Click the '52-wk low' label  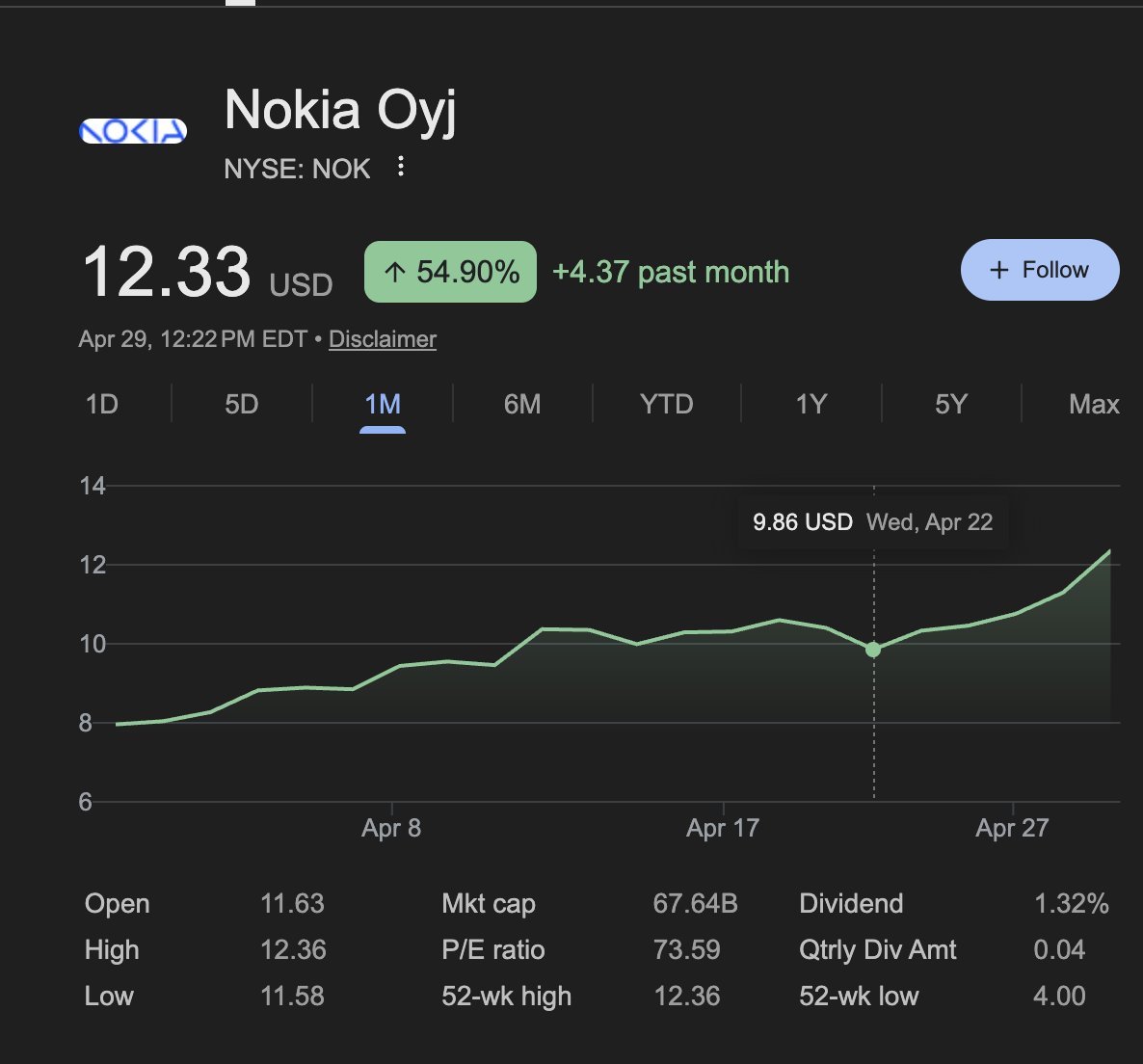point(859,997)
